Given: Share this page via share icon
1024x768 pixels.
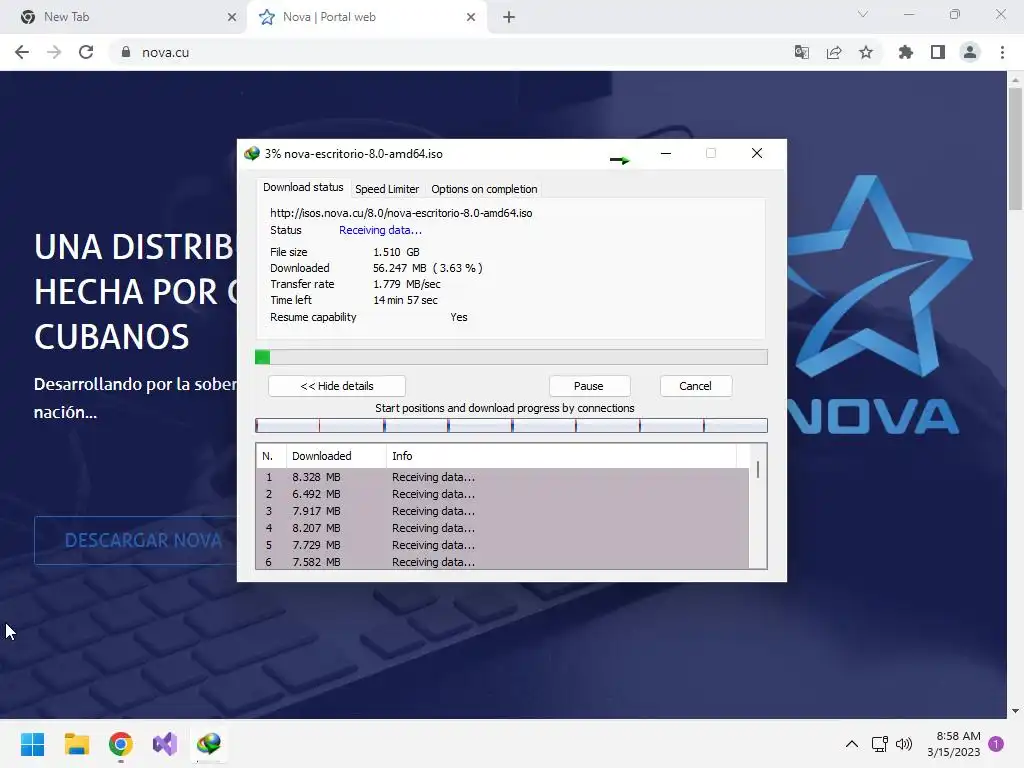Looking at the screenshot, I should (834, 52).
